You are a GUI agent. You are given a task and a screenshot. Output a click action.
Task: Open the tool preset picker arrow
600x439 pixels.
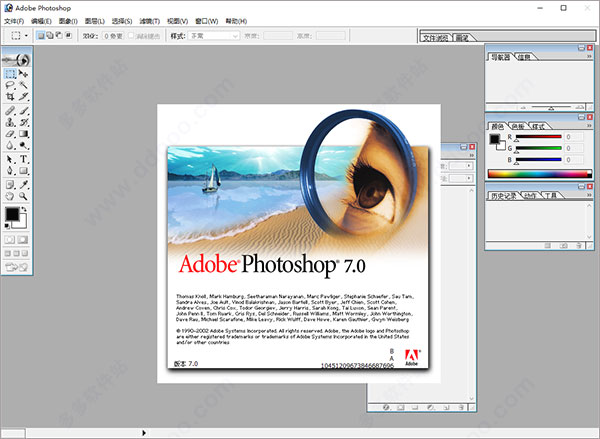[x=26, y=36]
